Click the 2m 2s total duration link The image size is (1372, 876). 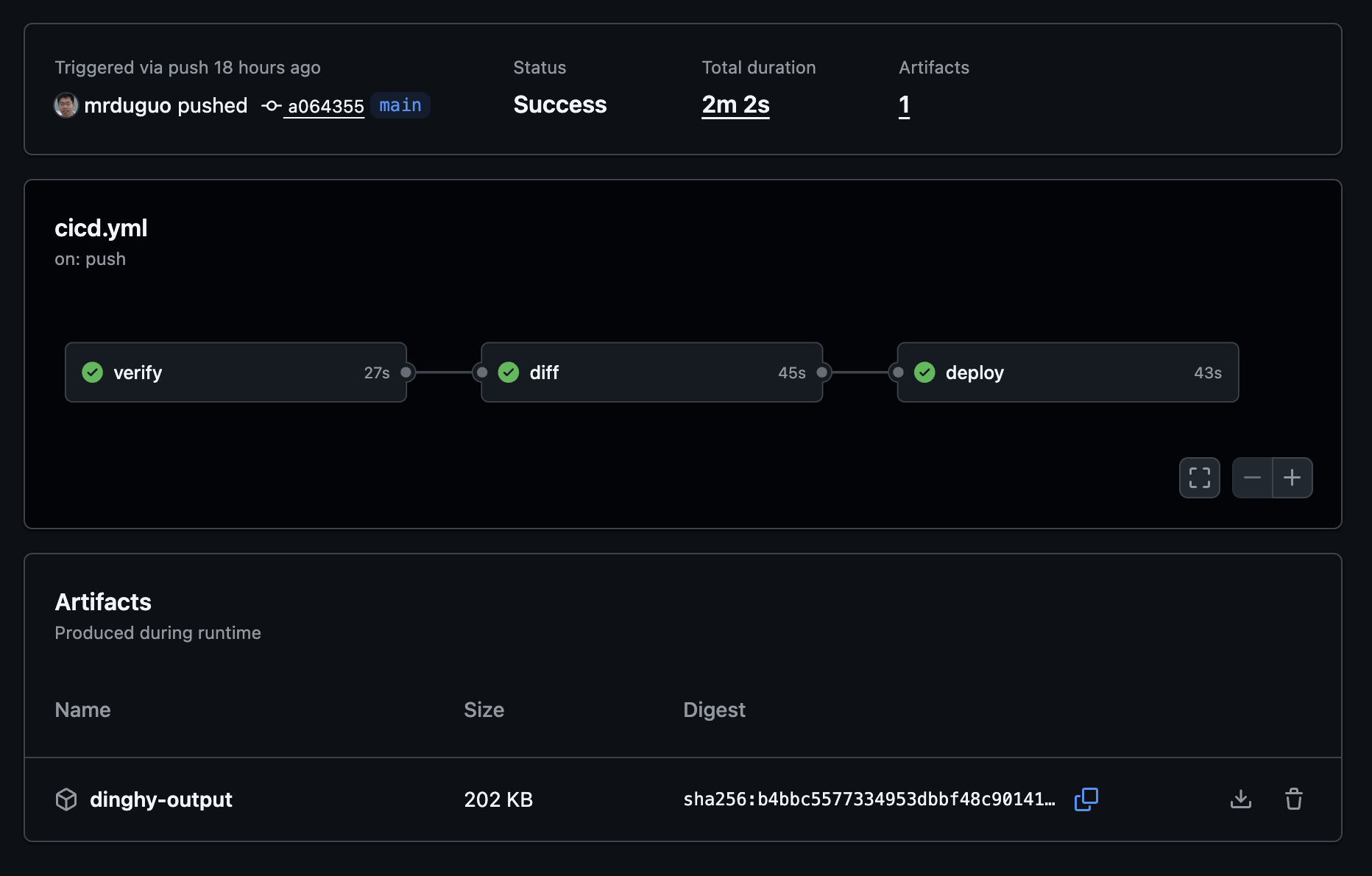[735, 105]
